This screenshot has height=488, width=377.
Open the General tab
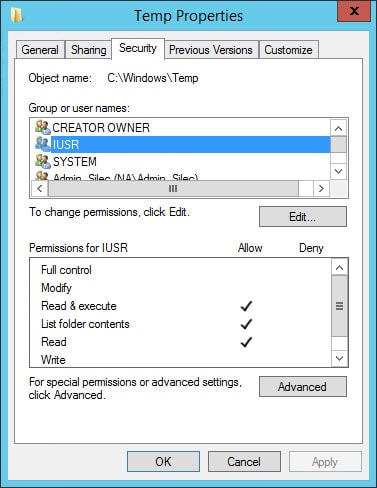click(40, 50)
